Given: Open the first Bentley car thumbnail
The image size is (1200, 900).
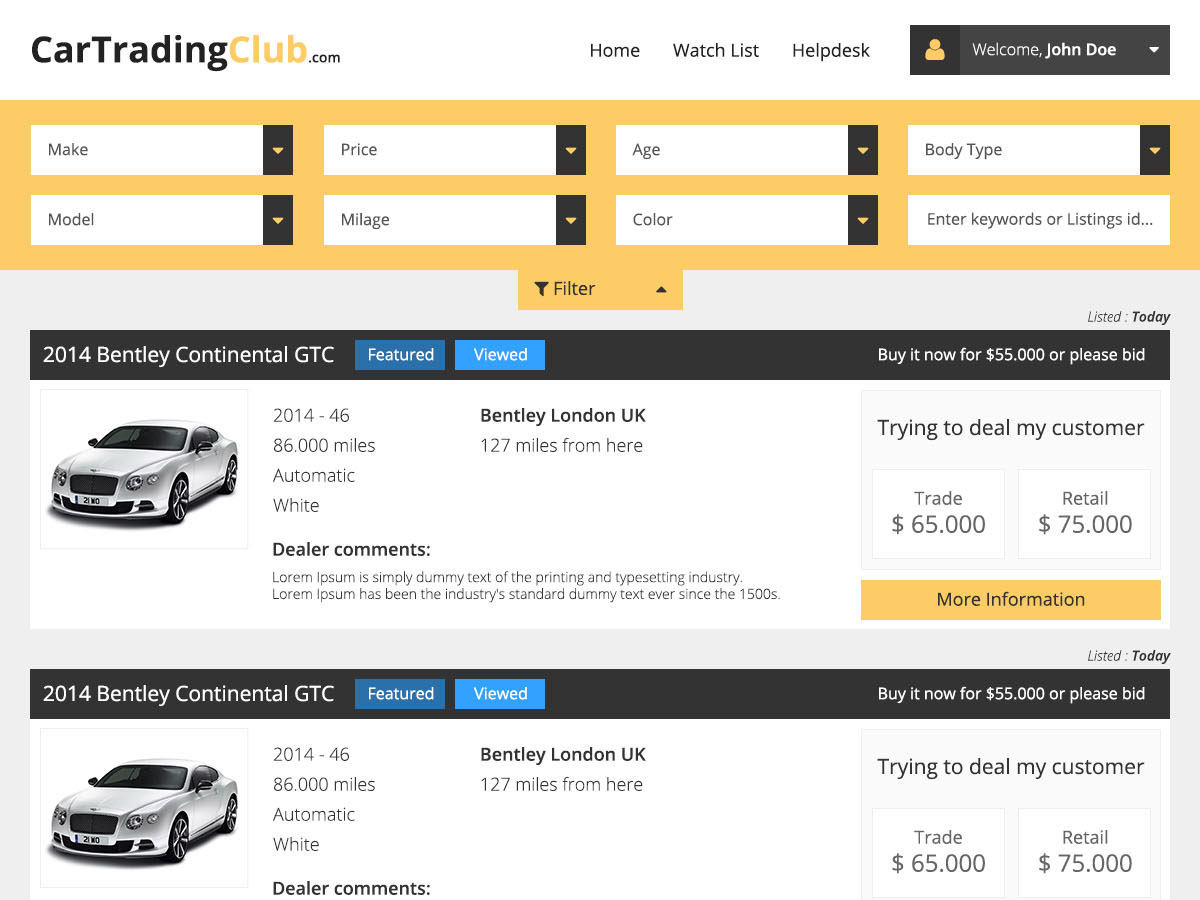Looking at the screenshot, I should tap(144, 469).
